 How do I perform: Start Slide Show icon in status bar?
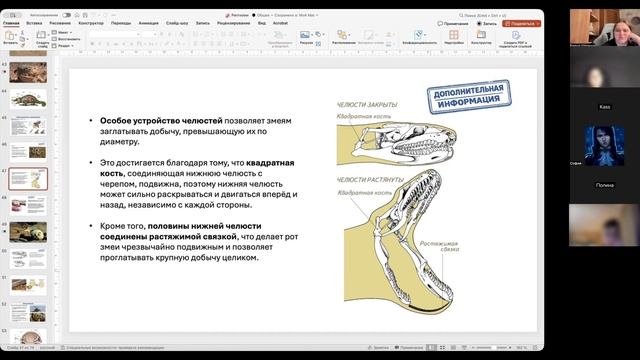464,348
